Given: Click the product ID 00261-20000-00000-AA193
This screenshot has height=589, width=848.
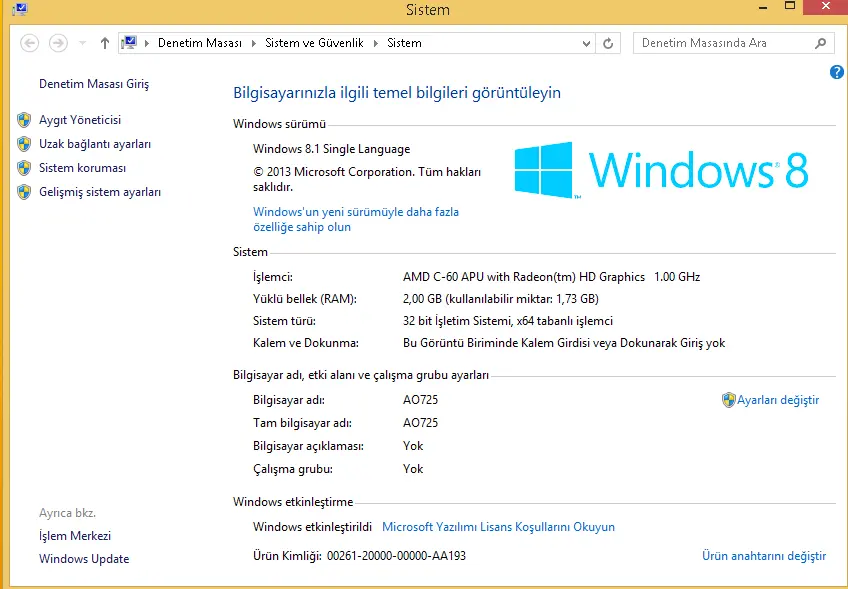Looking at the screenshot, I should (x=396, y=555).
